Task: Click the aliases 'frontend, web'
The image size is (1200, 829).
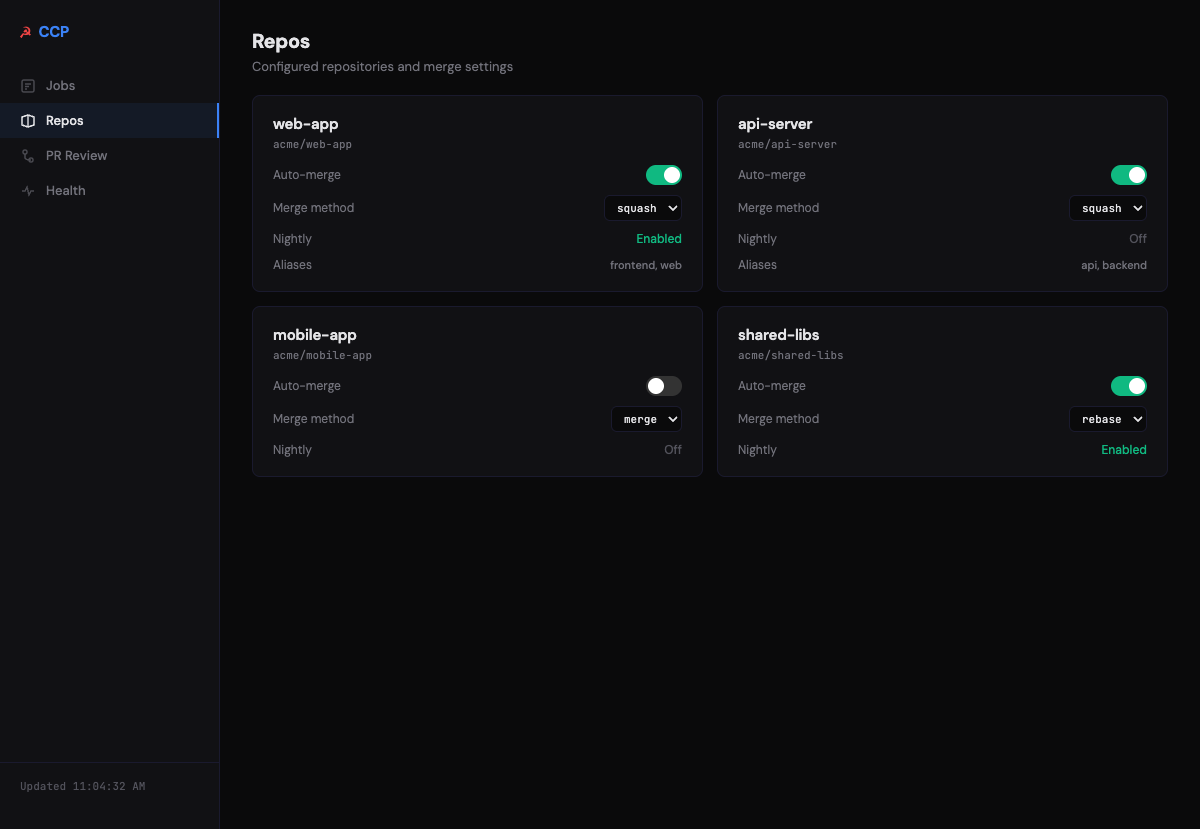Action: point(646,265)
